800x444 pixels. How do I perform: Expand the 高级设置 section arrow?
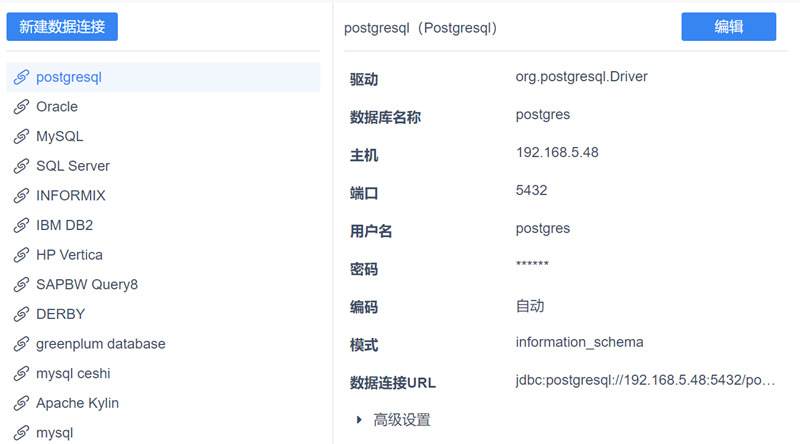click(x=359, y=420)
